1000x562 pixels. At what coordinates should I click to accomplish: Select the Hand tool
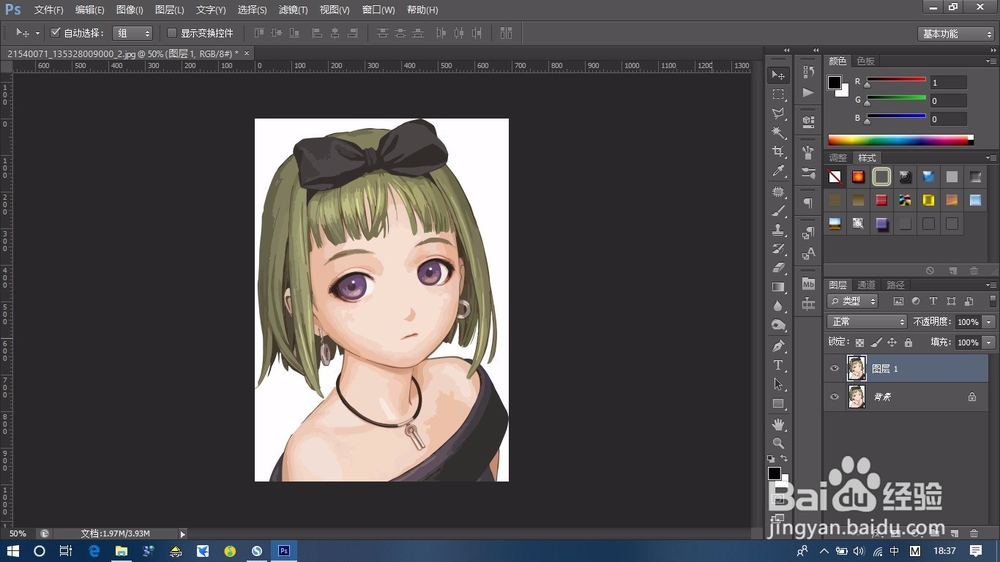click(x=778, y=424)
